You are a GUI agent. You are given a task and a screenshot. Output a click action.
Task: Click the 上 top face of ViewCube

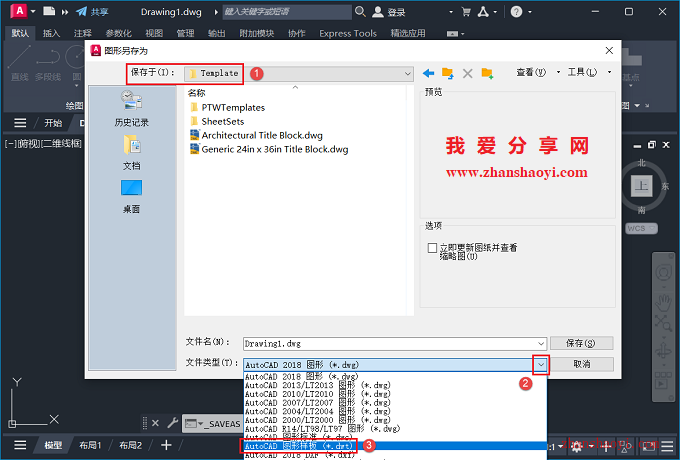click(x=641, y=186)
